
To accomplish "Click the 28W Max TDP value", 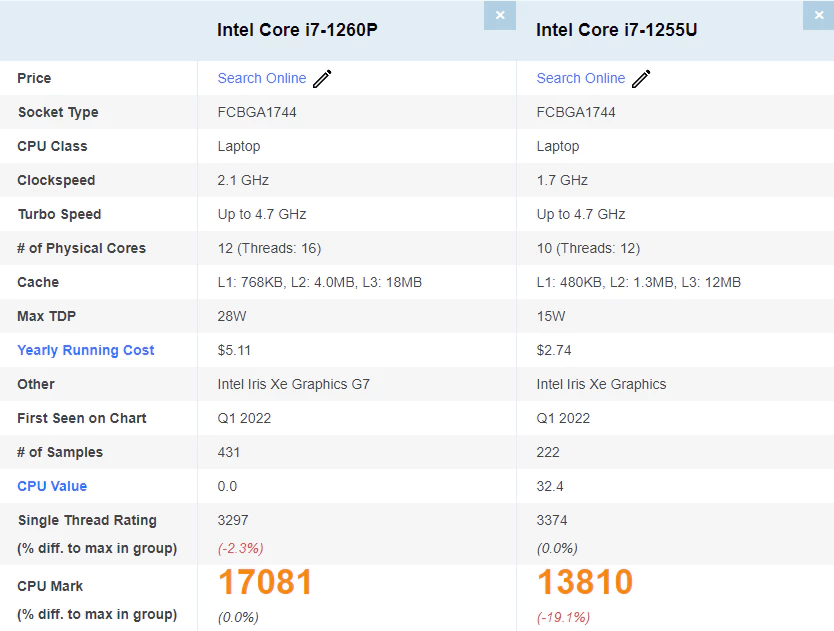I will tap(232, 317).
